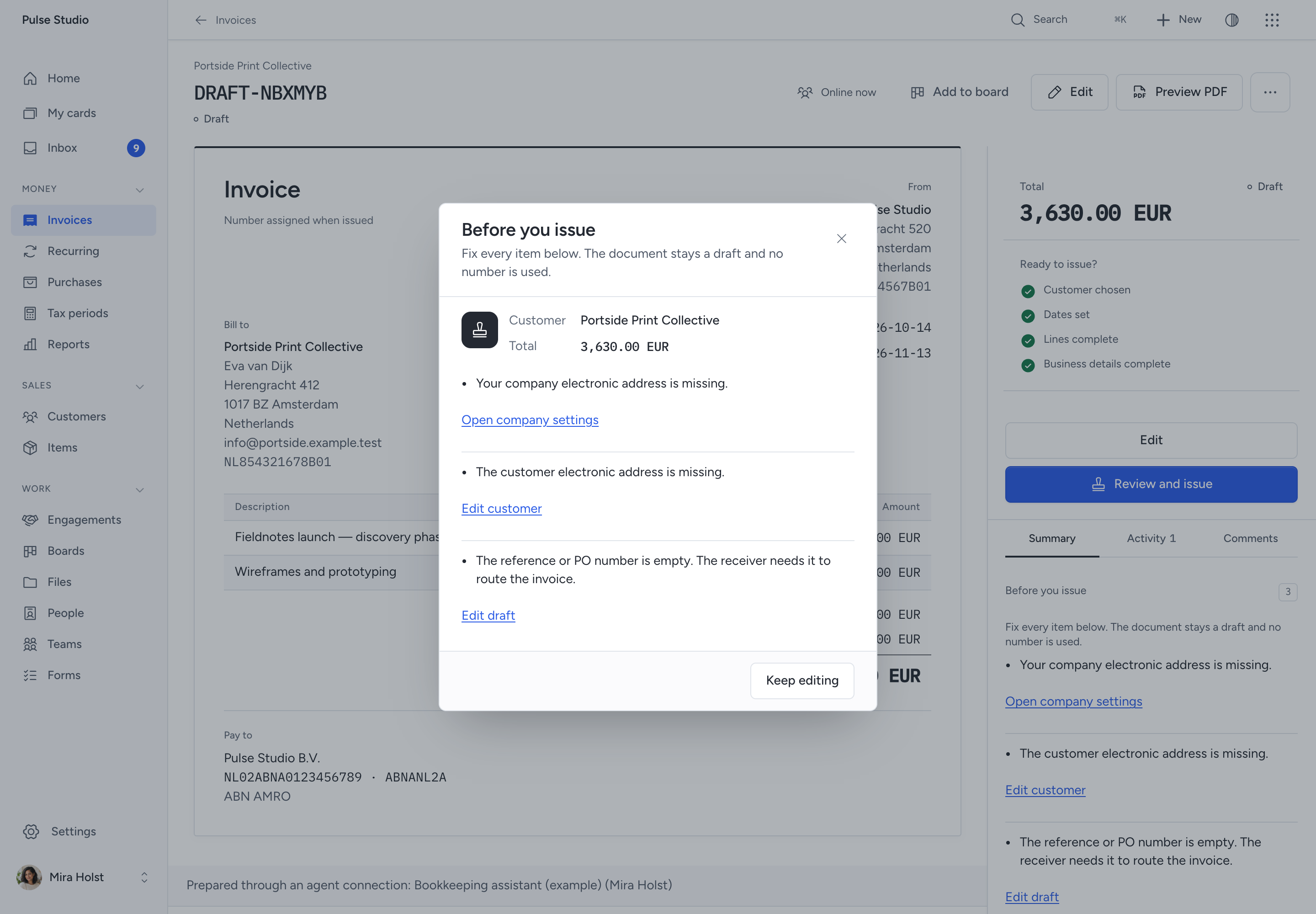Click Edit customer link in dialog

pos(501,509)
